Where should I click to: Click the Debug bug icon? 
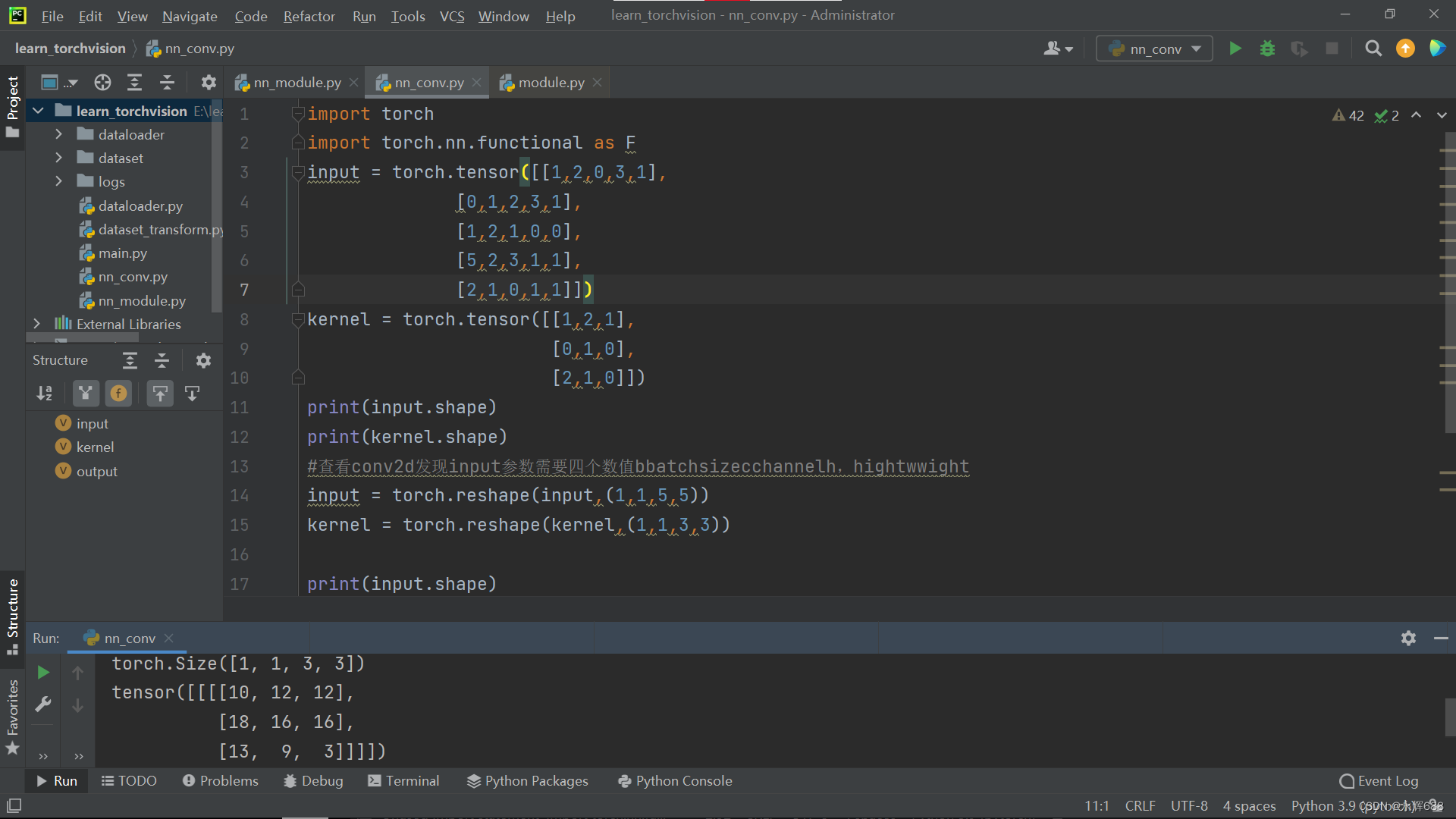pyautogui.click(x=1267, y=49)
